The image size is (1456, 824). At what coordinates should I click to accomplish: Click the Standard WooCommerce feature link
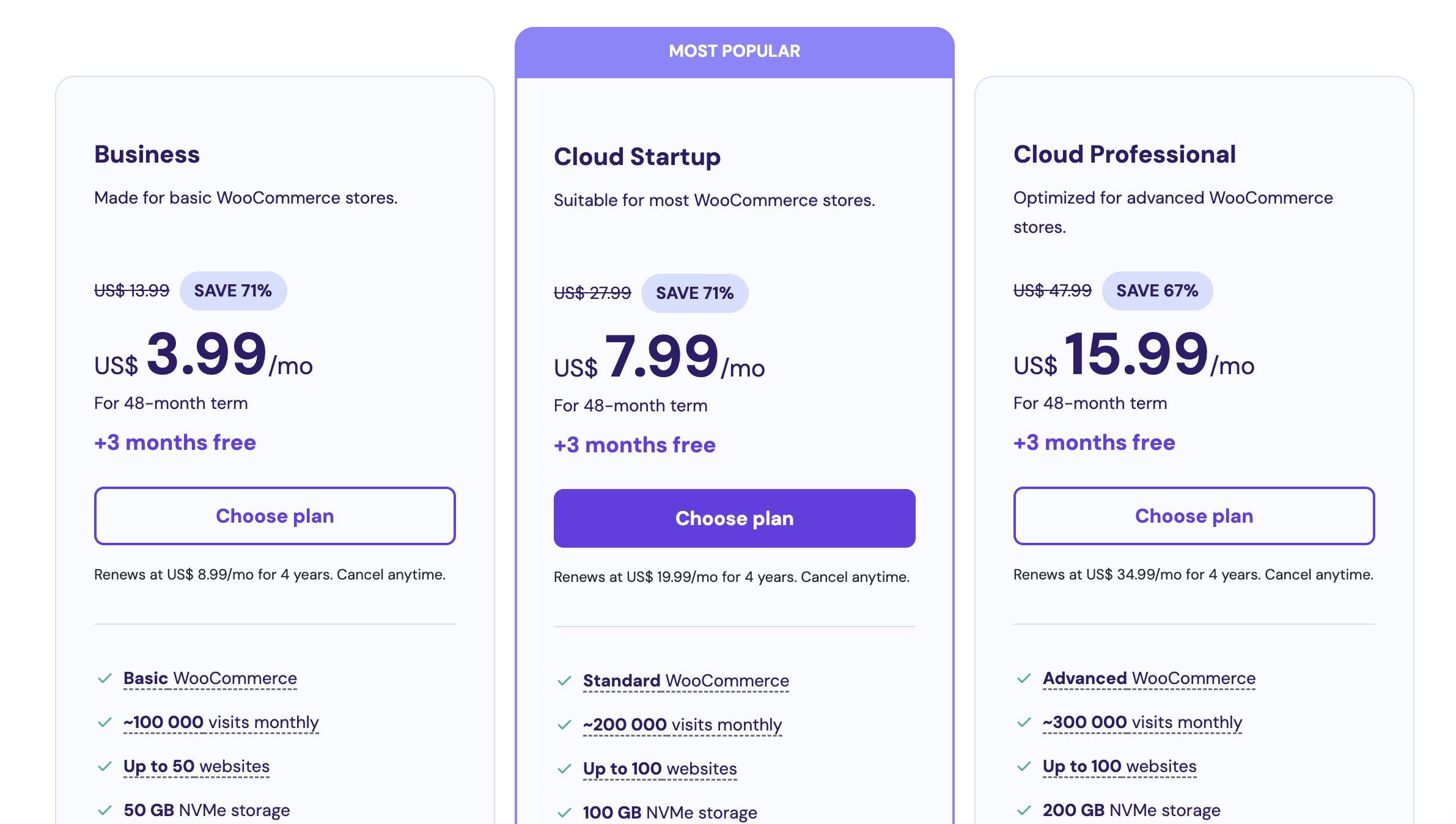click(685, 681)
